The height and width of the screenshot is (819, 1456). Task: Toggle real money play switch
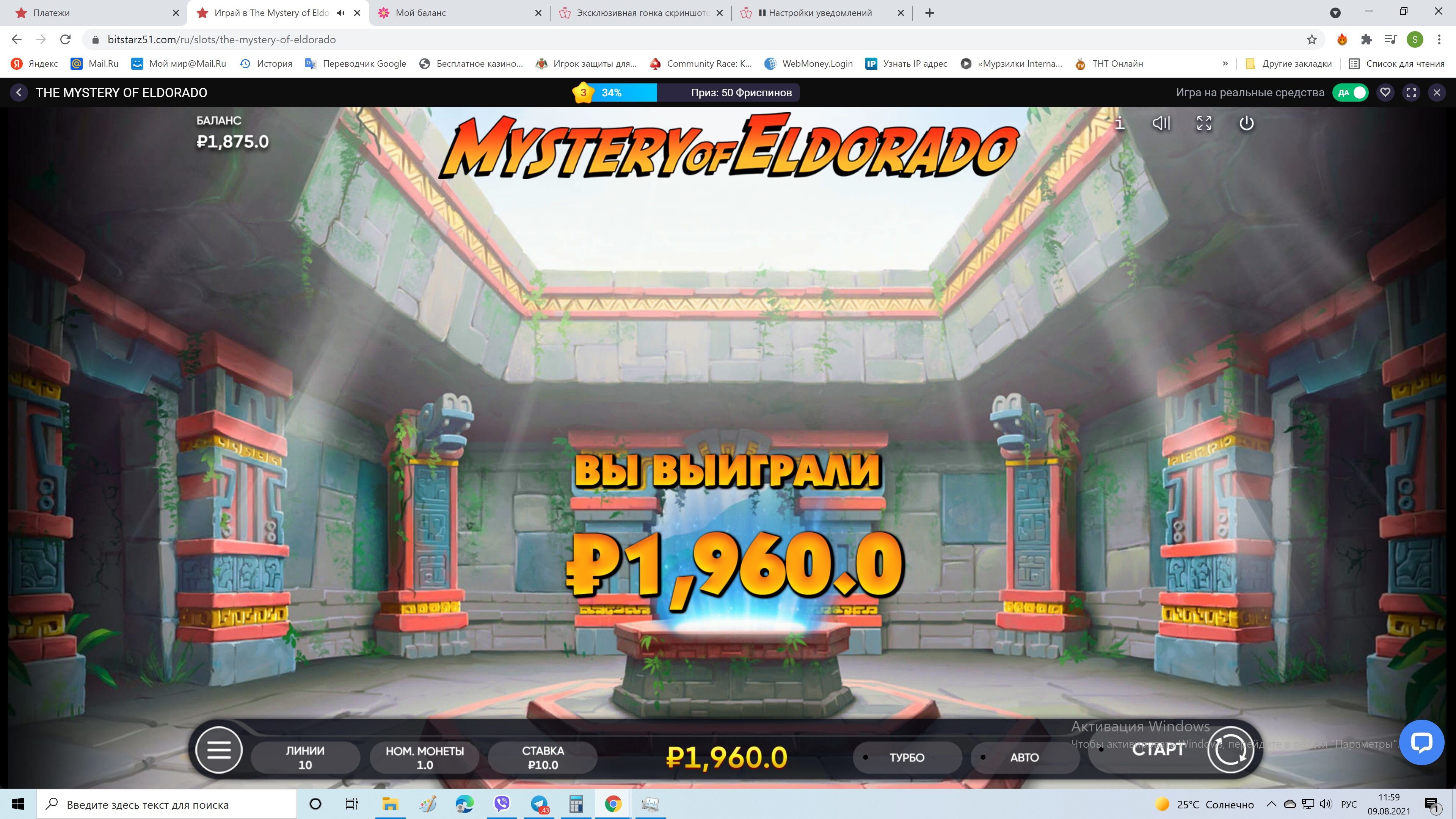[x=1351, y=93]
